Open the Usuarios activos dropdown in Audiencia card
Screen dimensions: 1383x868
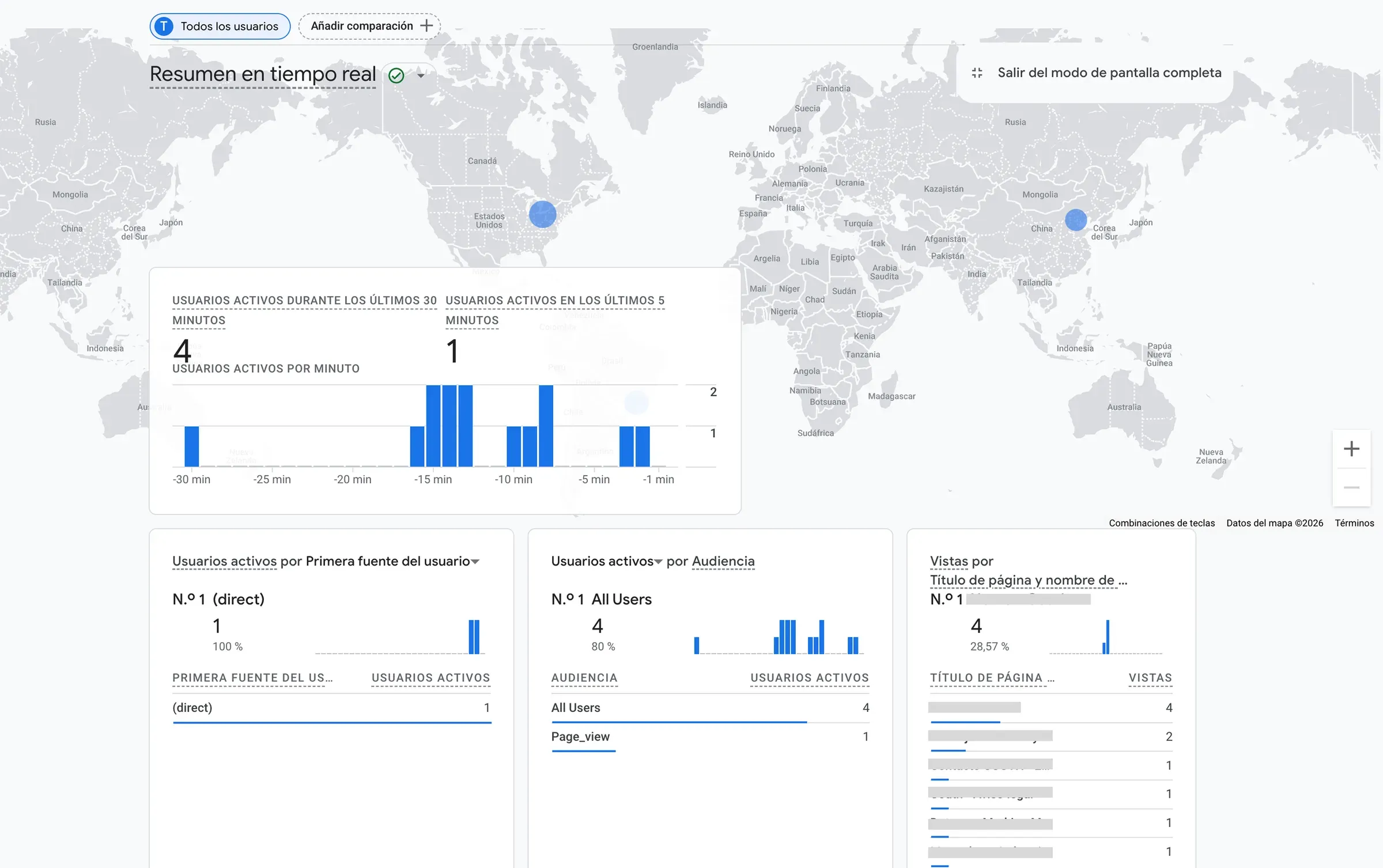pyautogui.click(x=606, y=561)
